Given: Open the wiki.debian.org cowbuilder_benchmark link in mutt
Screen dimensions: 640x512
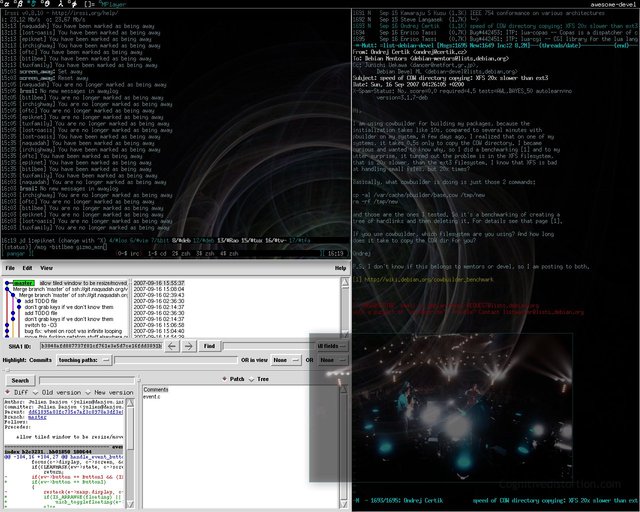Looking at the screenshot, I should (x=429, y=280).
